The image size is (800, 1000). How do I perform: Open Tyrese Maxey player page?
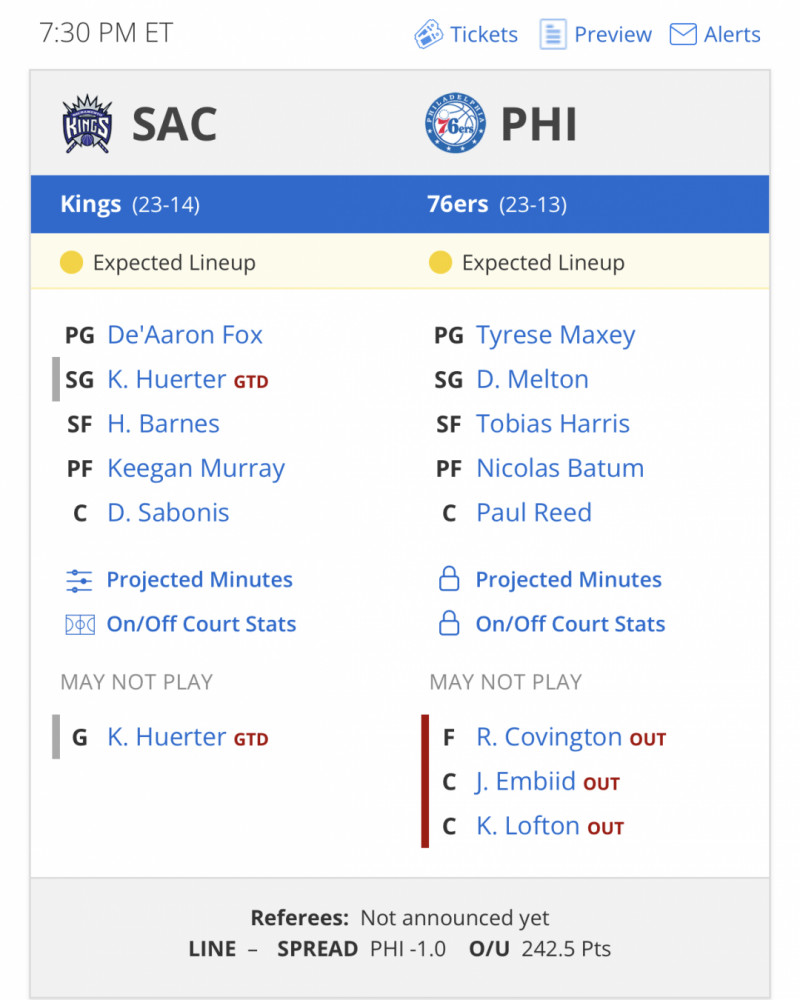(x=556, y=335)
